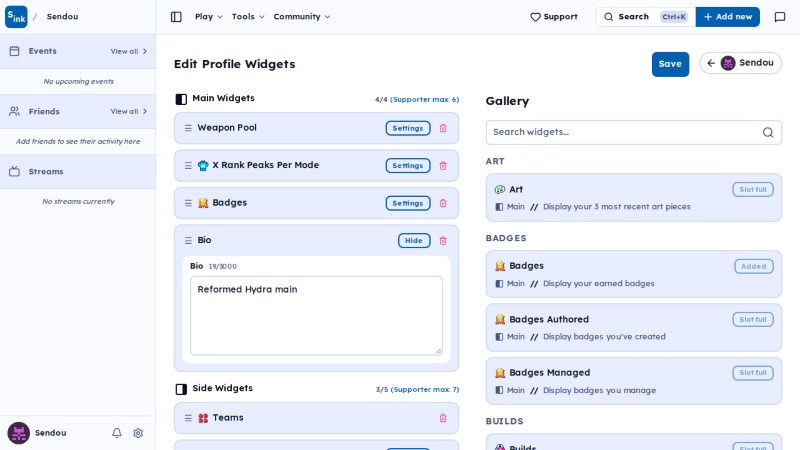Click Supporter max link under Side Widgets
This screenshot has width=800, height=450.
pyautogui.click(x=424, y=389)
